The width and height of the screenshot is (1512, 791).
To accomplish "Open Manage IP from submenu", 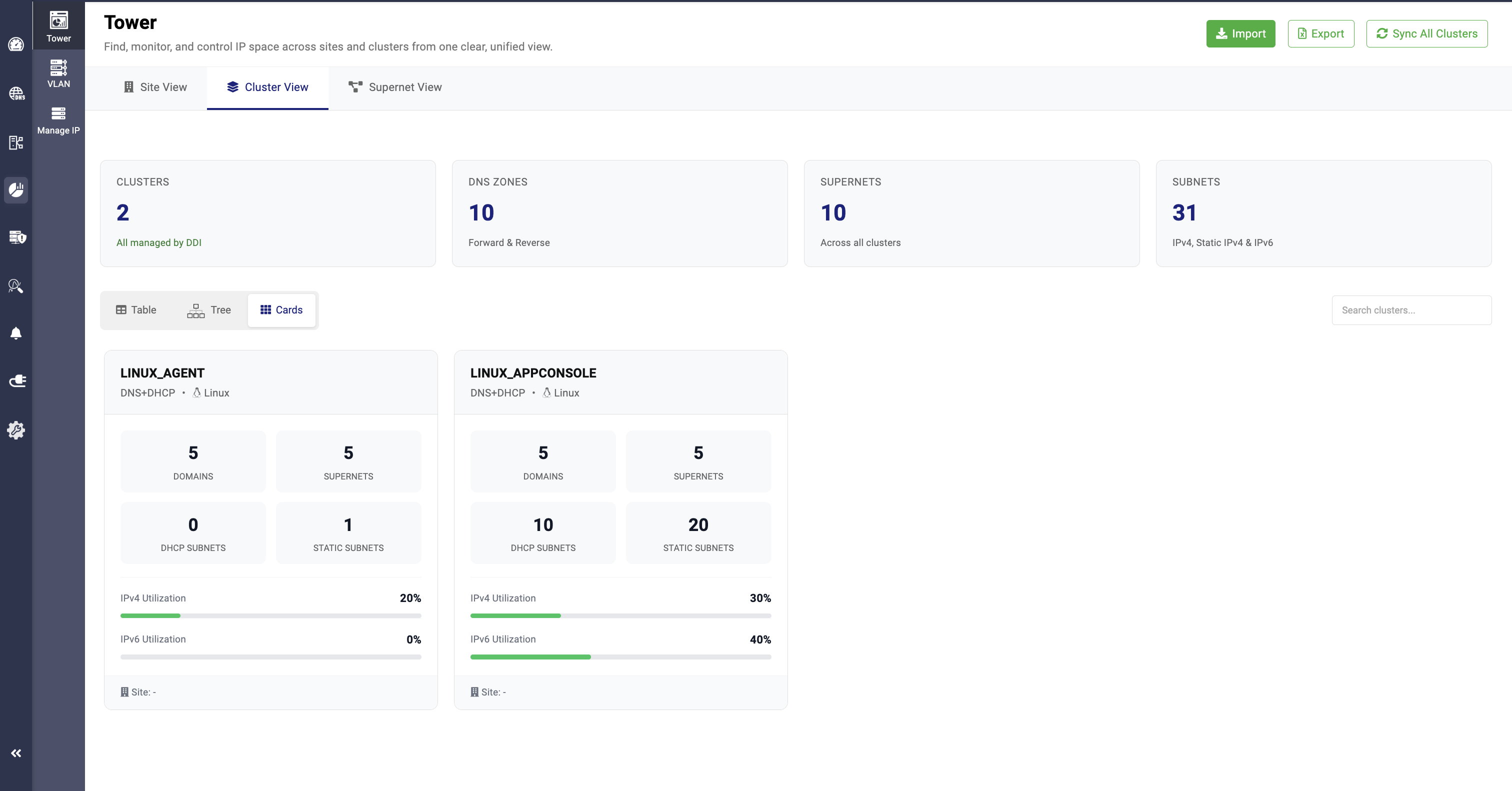I will pos(58,120).
